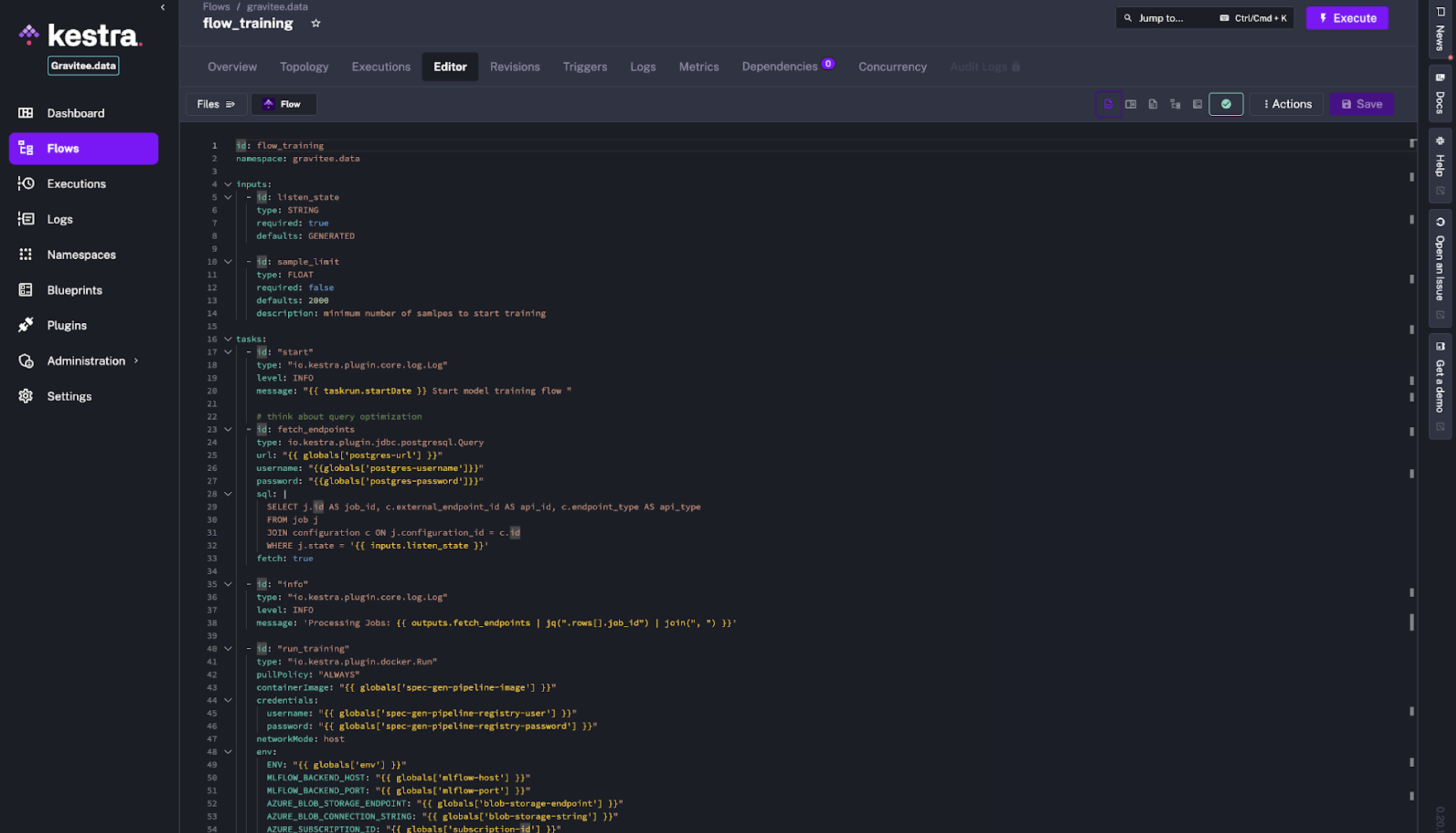
Task: Collapse the left sidebar with the chevron
Action: tap(163, 7)
